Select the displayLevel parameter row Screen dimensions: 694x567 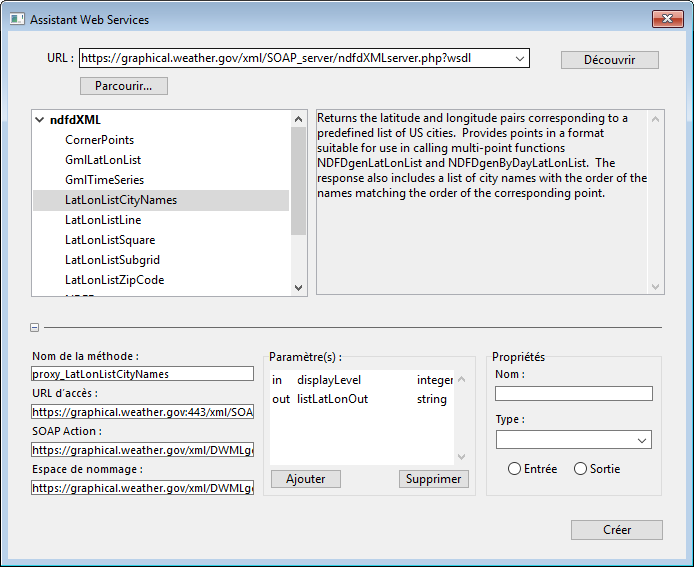[x=329, y=380]
